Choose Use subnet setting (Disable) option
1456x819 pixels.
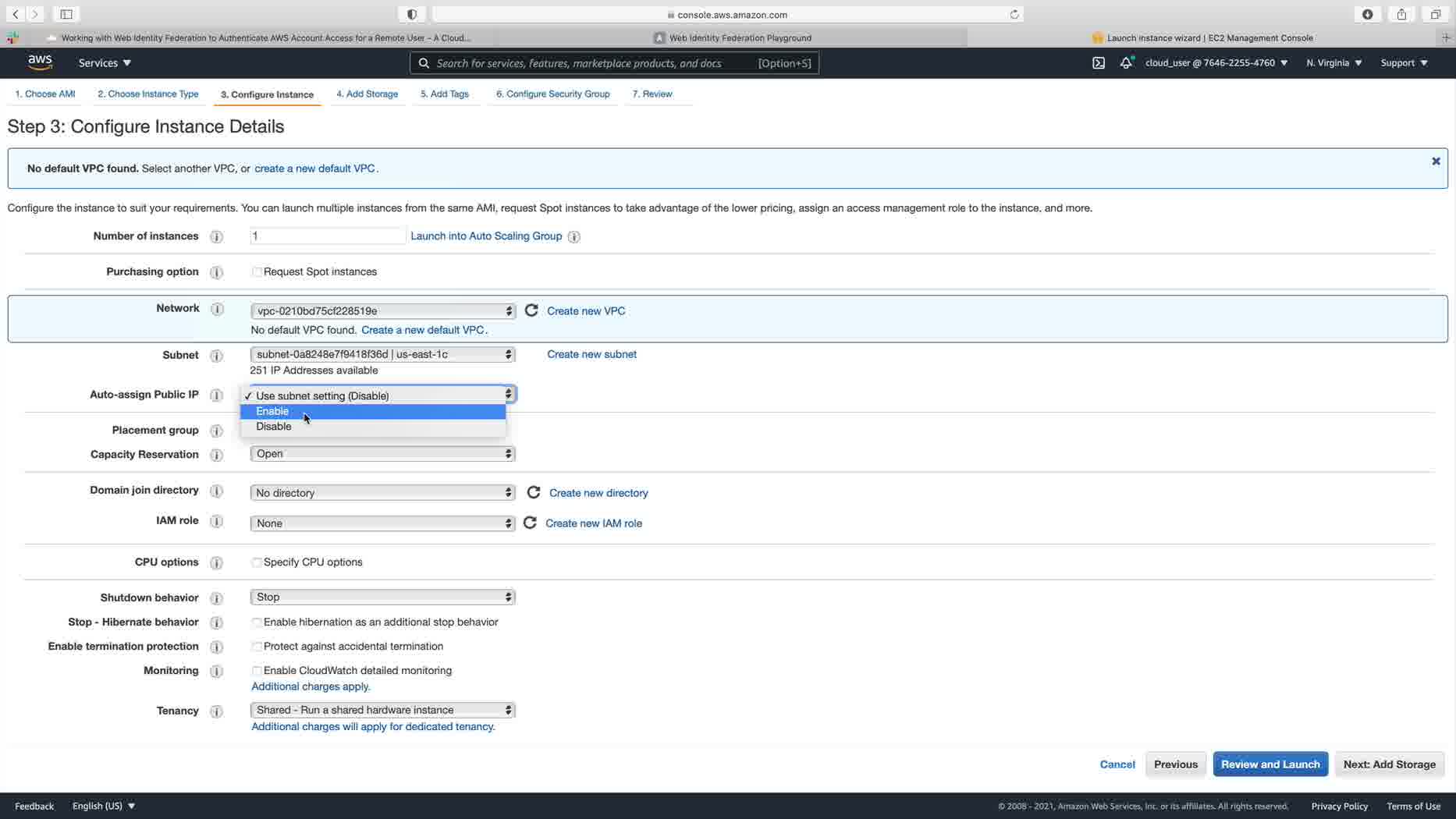(373, 395)
